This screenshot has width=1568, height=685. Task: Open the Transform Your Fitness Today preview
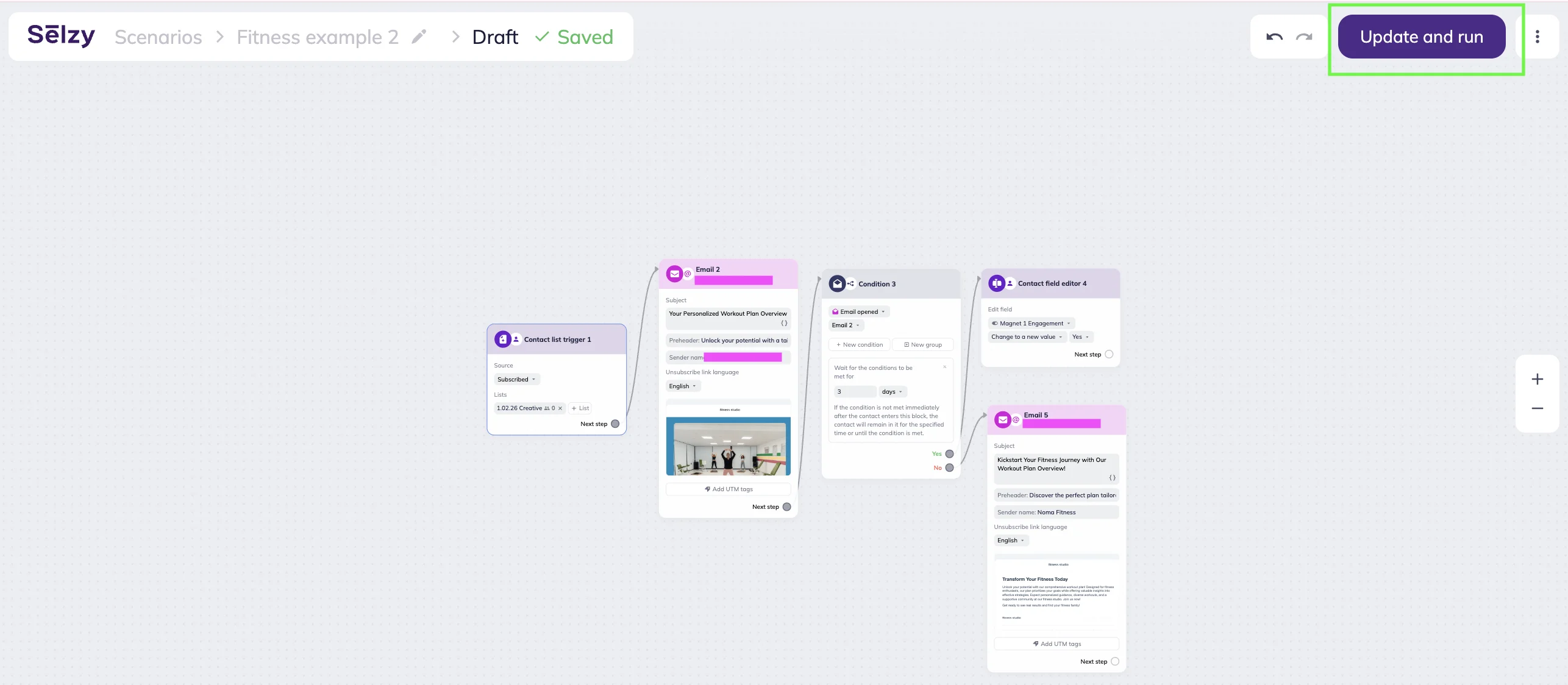point(1057,592)
